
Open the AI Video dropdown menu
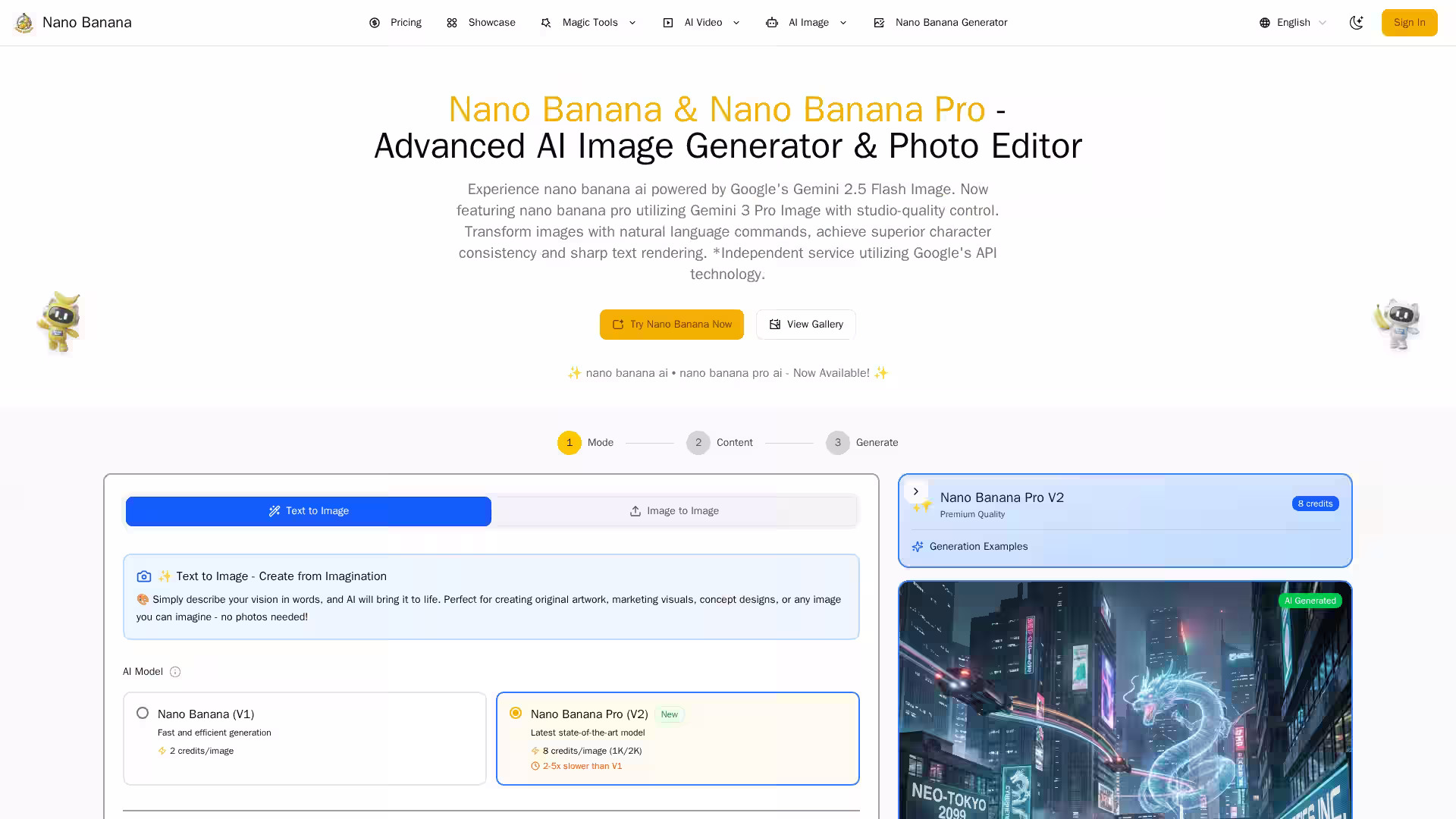click(x=701, y=23)
